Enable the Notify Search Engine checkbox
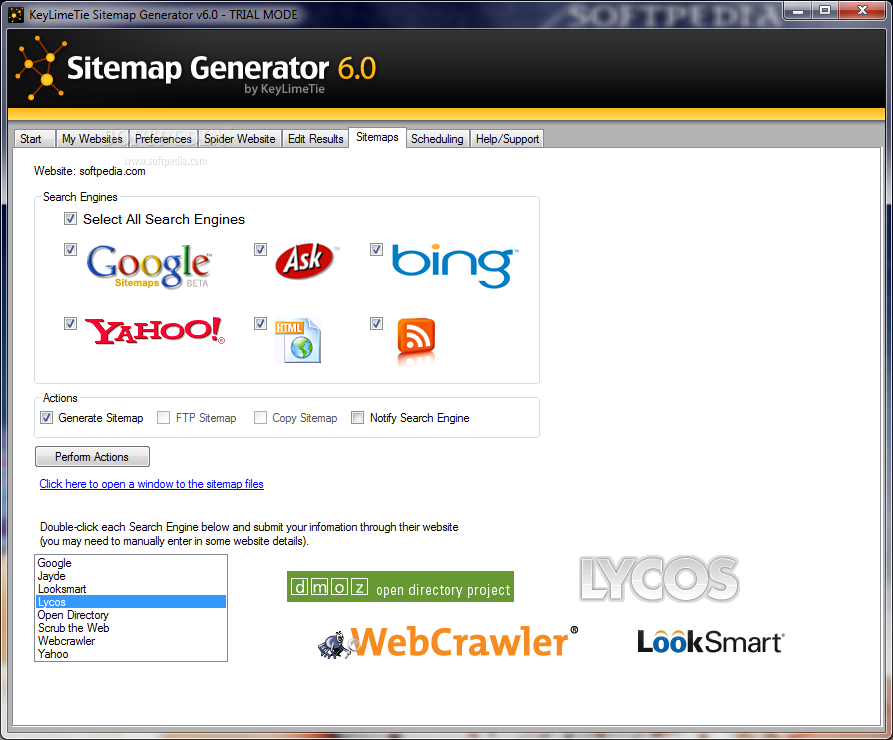Screen dimensions: 893x740 coord(358,418)
